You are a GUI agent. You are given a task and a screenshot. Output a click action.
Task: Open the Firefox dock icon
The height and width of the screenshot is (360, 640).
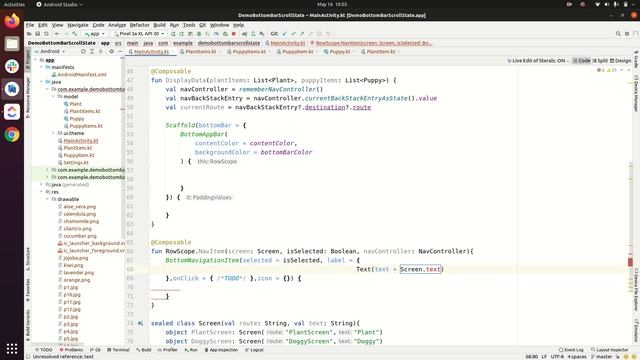[12, 20]
